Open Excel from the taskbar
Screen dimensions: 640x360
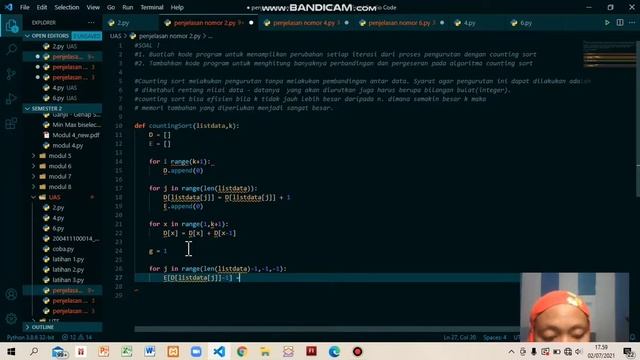pyautogui.click(x=127, y=351)
